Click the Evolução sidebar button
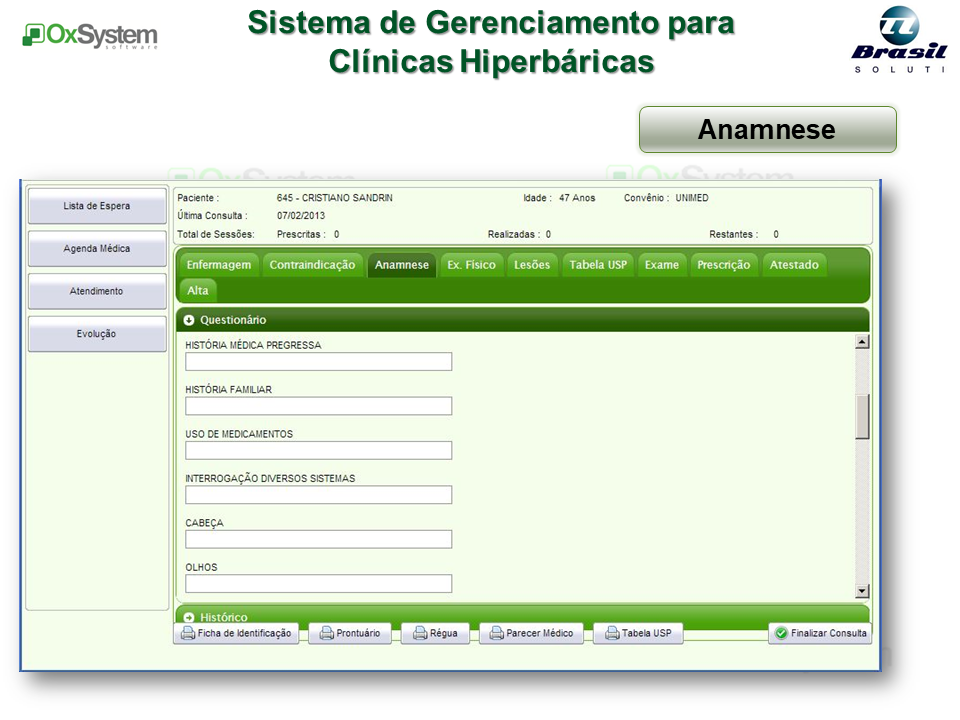The height and width of the screenshot is (720, 960). coord(97,334)
